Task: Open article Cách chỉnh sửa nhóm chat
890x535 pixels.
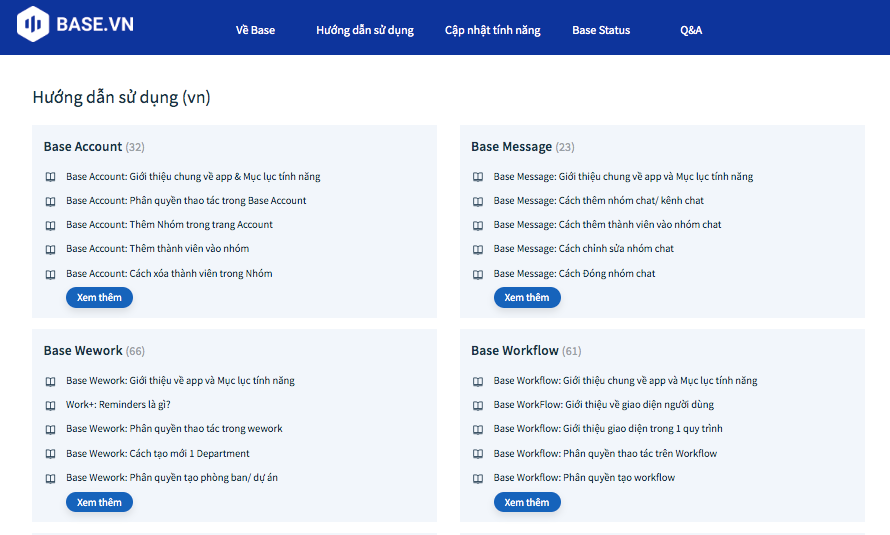Action: click(583, 248)
